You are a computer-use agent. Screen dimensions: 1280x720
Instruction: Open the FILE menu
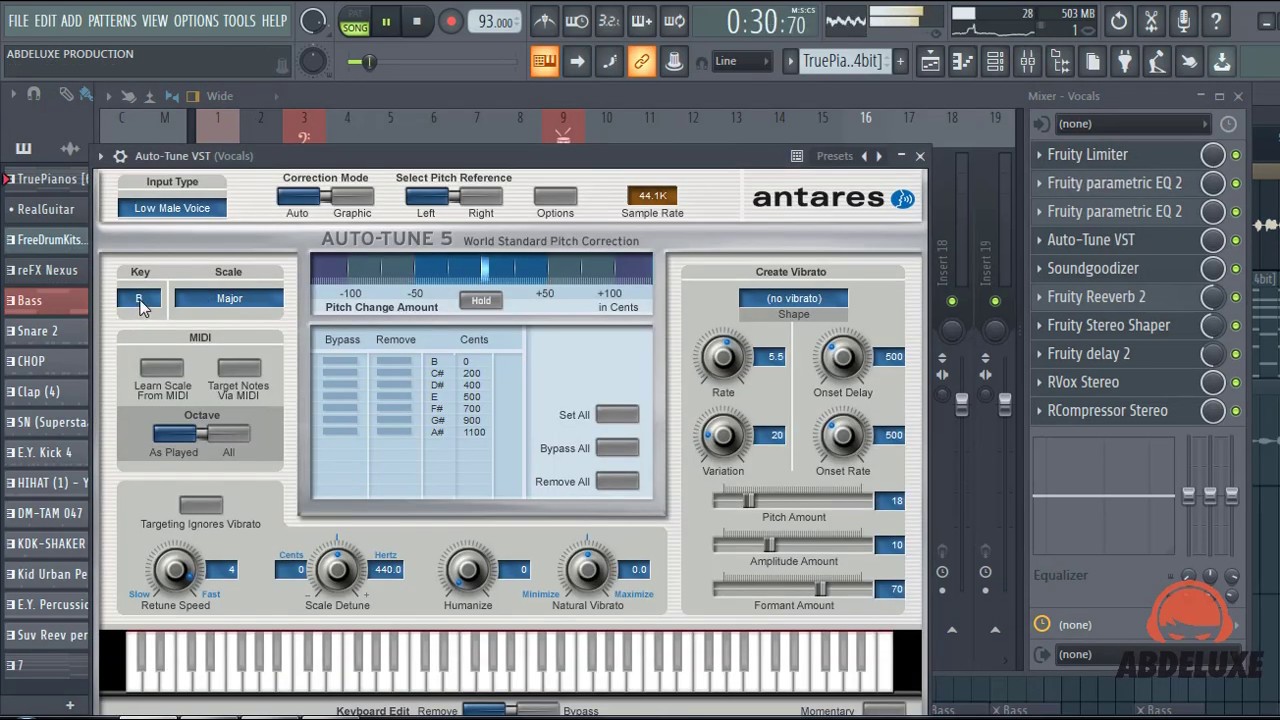point(18,21)
